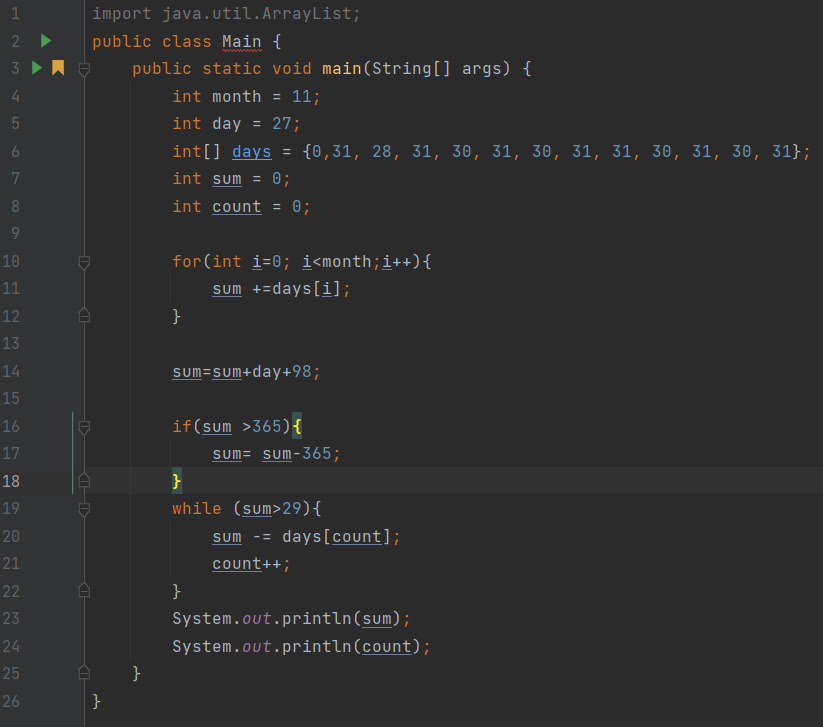Viewport: 823px width, 727px height.
Task: Click the value 11 assigned to month
Action: click(x=301, y=97)
